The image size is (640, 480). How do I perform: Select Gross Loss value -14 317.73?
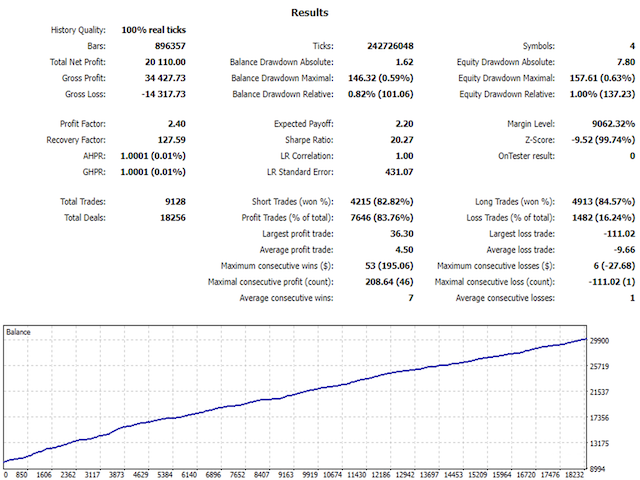pyautogui.click(x=164, y=94)
